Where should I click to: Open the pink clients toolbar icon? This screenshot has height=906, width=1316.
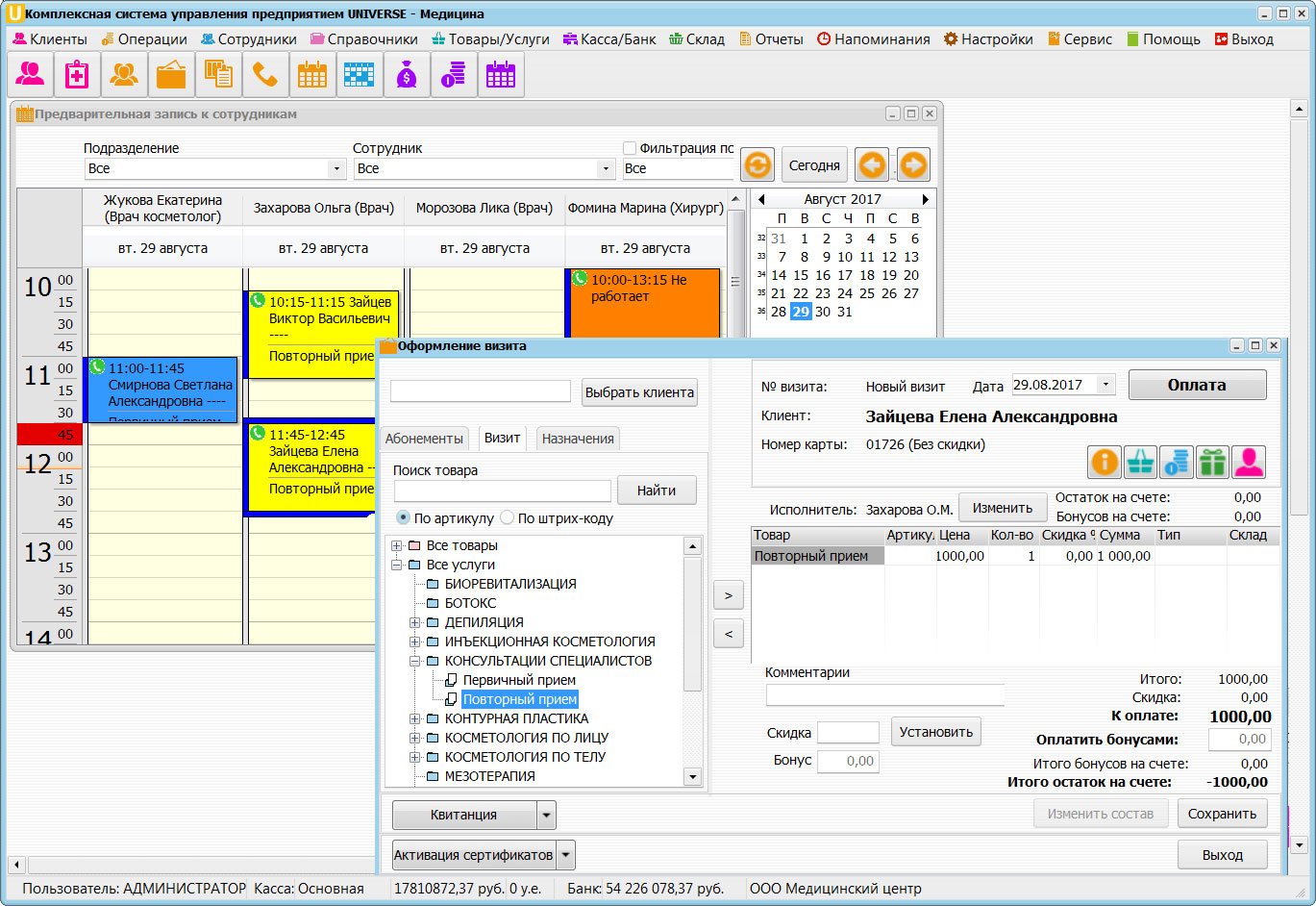point(30,74)
